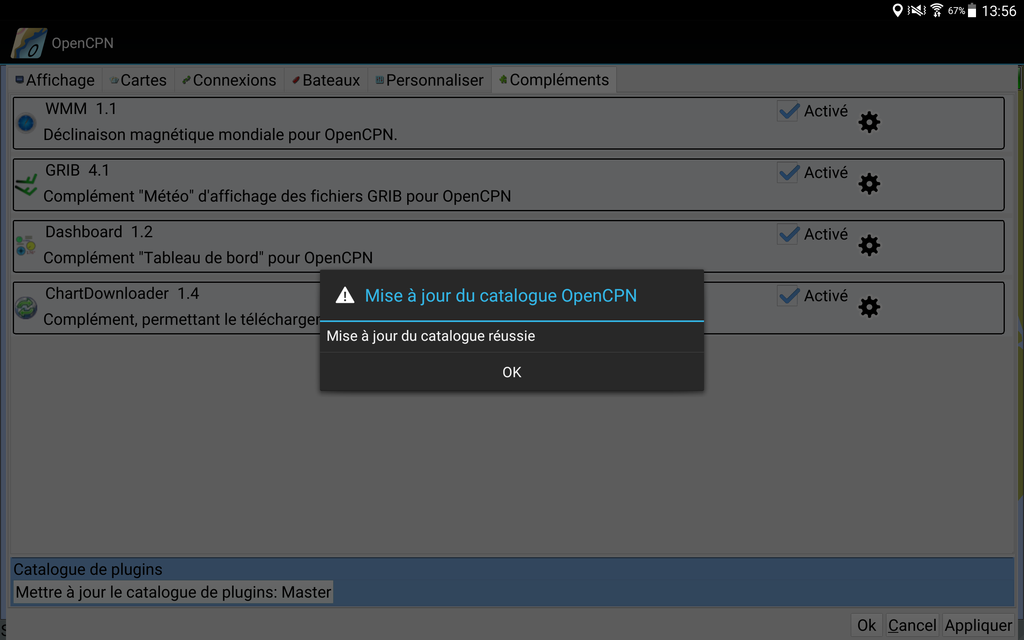This screenshot has width=1024, height=640.
Task: Open WMM plugin settings gear
Action: click(869, 122)
